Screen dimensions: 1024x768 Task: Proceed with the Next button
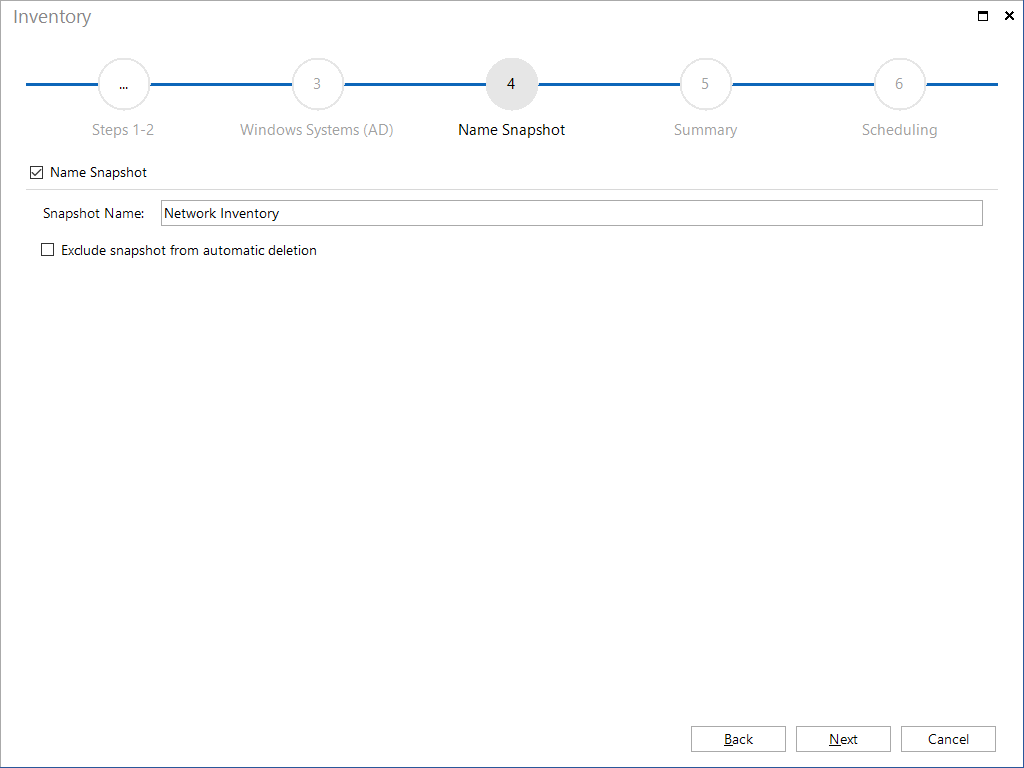tap(843, 739)
